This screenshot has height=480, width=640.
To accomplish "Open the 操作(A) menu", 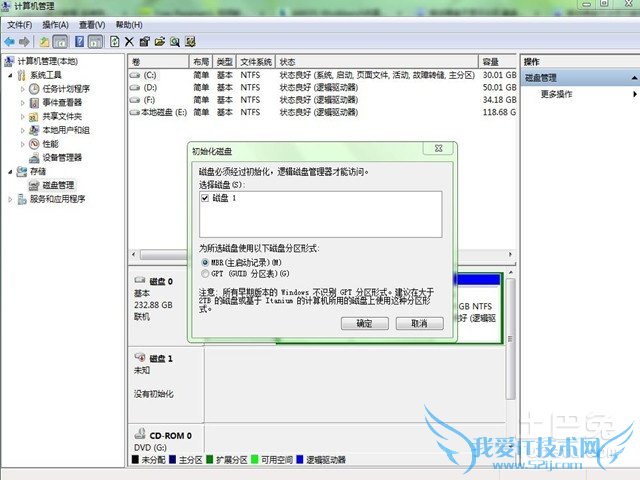I will pos(56,25).
